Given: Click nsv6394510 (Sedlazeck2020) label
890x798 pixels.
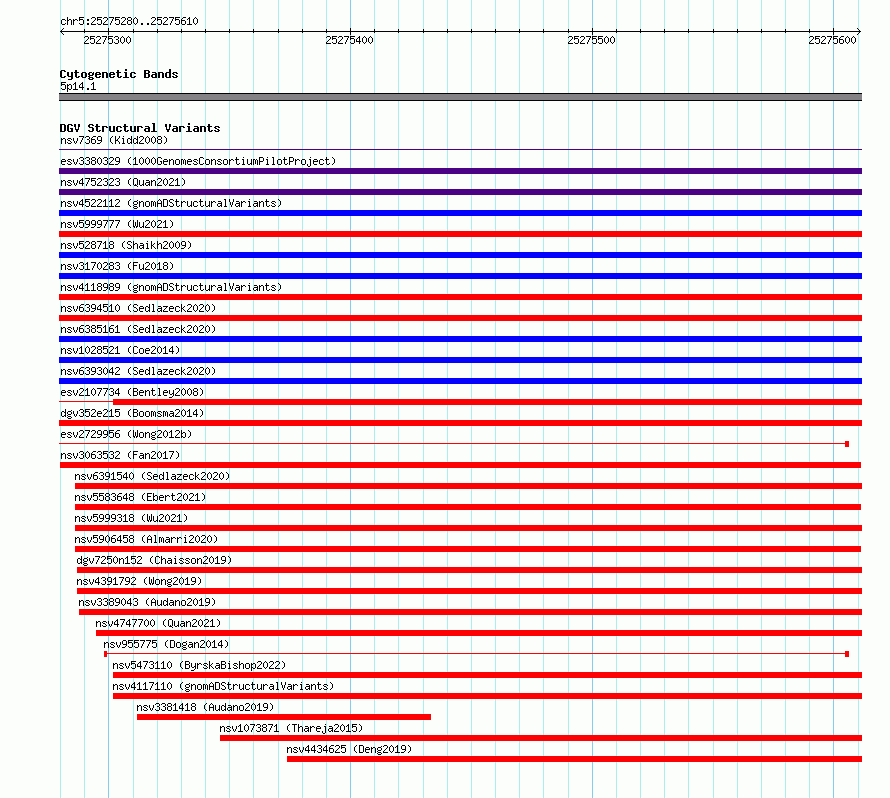Looking at the screenshot, I should pos(138,308).
